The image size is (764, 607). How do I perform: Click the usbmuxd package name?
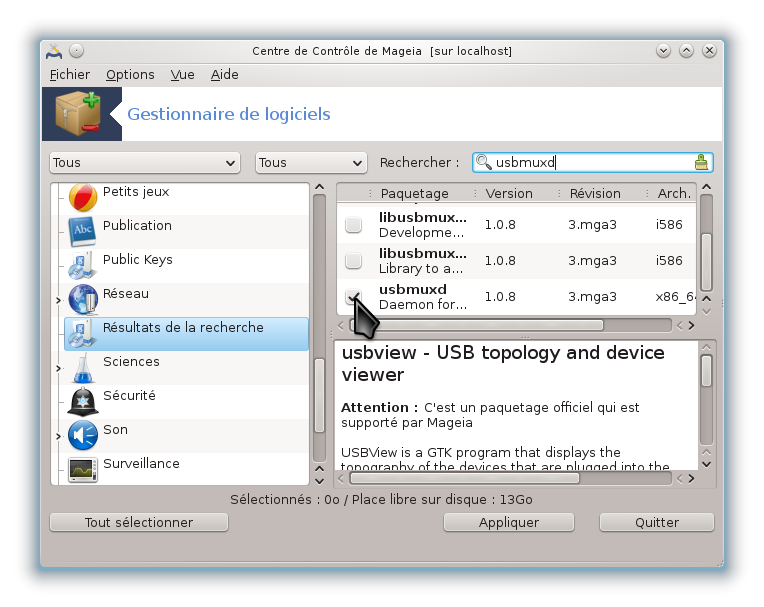pos(413,289)
